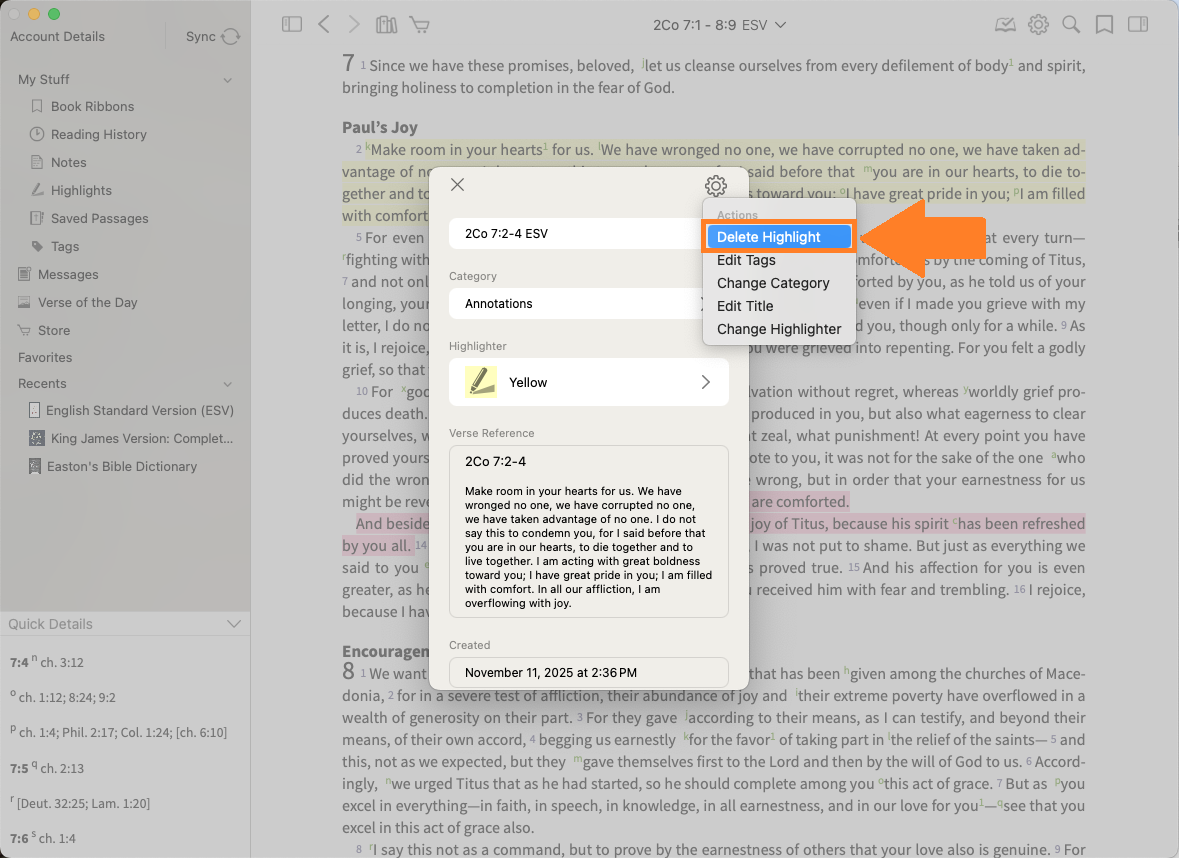Image resolution: width=1179 pixels, height=858 pixels.
Task: Open the library books icon
Action: [x=386, y=25]
